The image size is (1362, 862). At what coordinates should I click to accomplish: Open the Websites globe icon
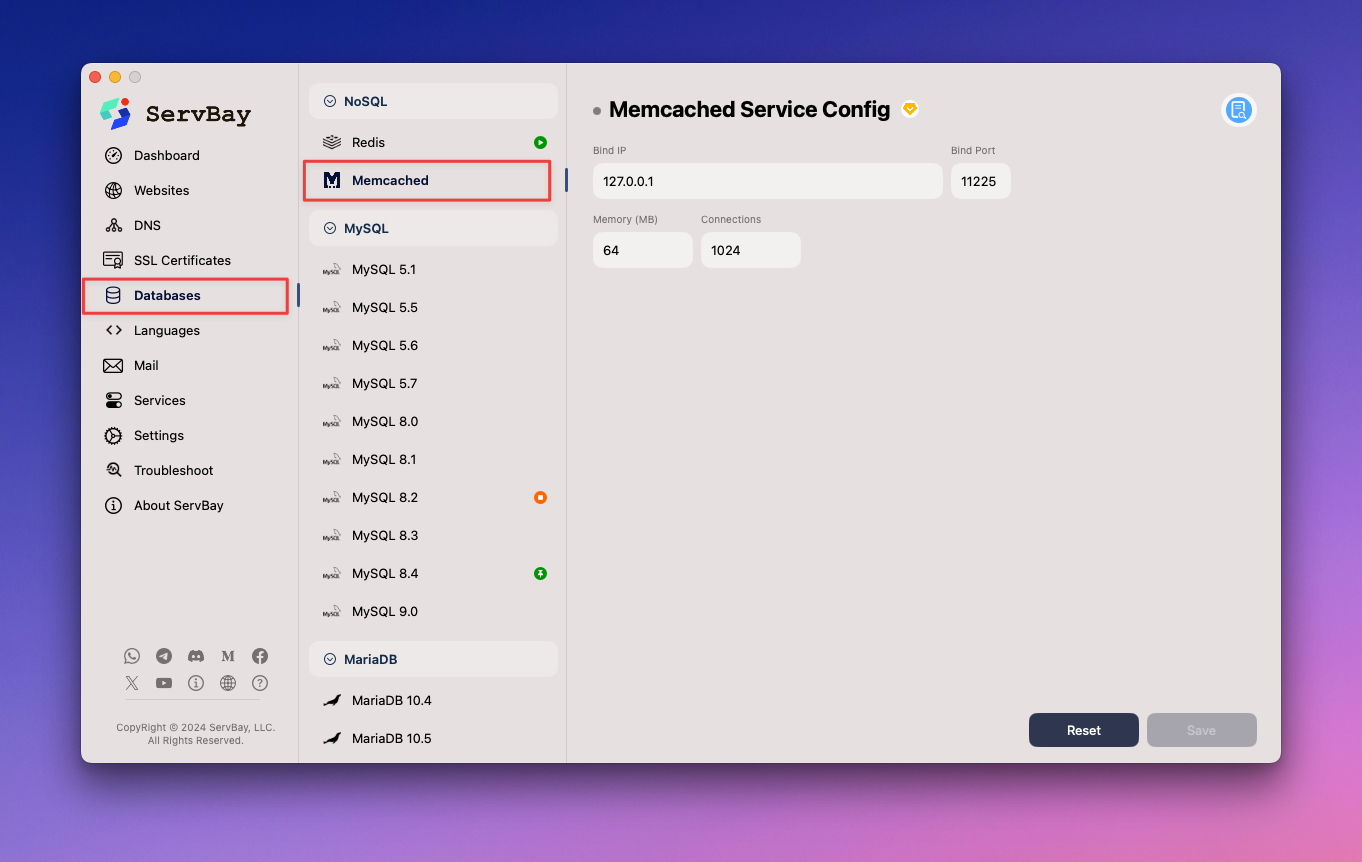point(113,190)
